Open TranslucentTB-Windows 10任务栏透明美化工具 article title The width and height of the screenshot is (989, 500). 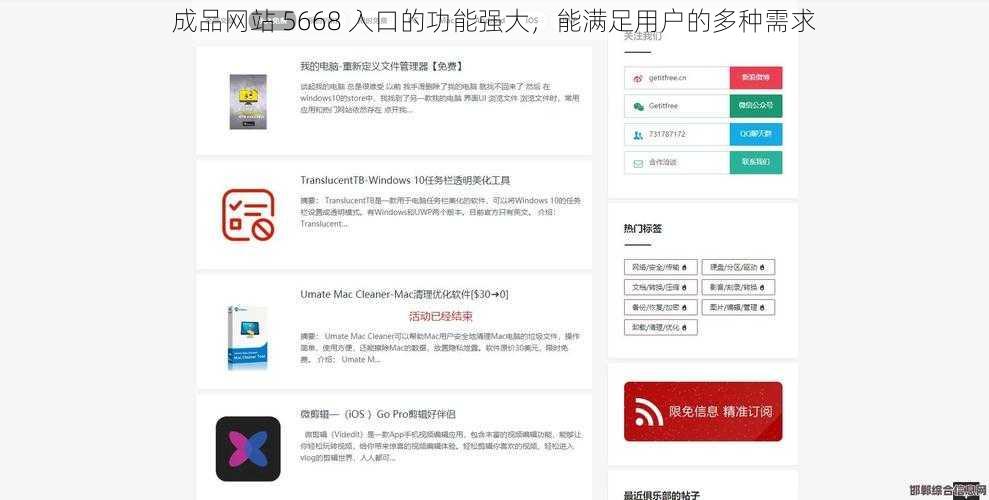(405, 180)
